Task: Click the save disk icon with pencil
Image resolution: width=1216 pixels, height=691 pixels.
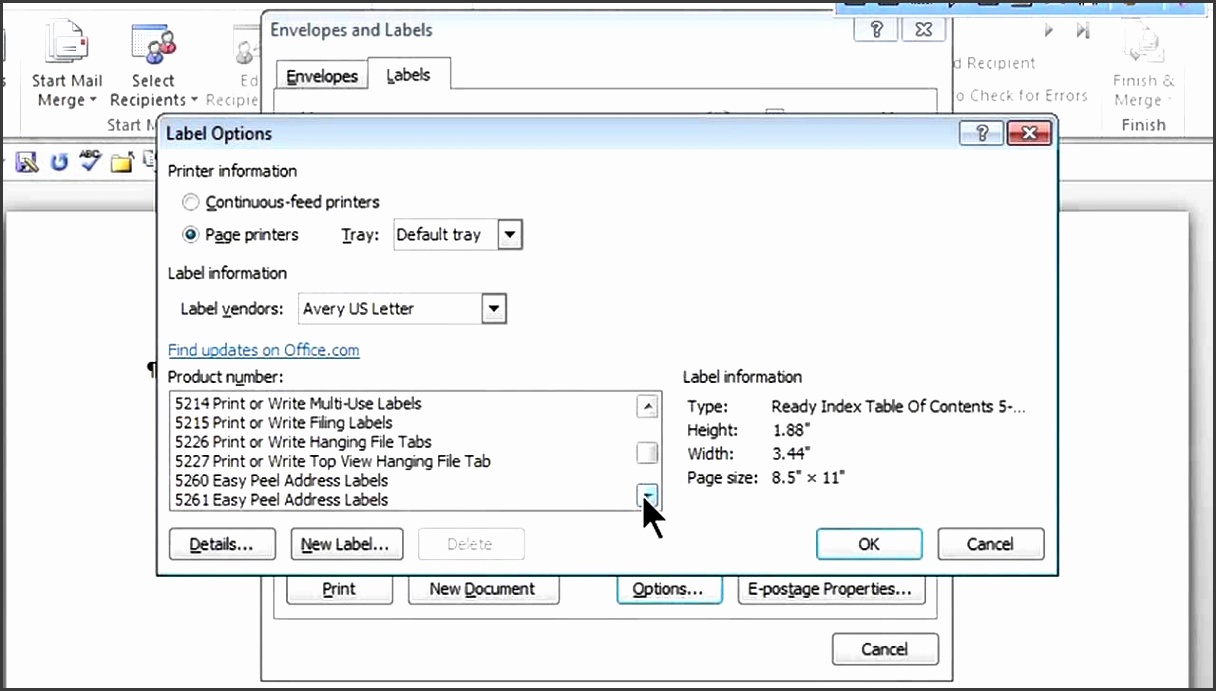Action: tap(27, 162)
